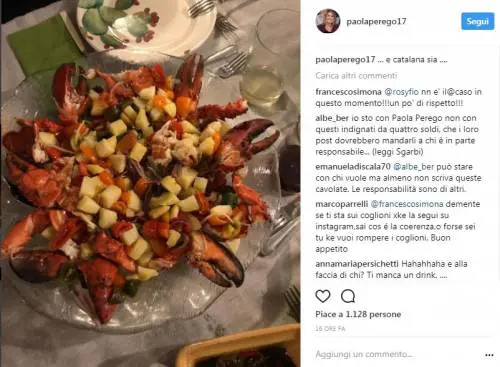Open the paolaperego17 username in header
The image size is (500, 367).
coord(376,22)
